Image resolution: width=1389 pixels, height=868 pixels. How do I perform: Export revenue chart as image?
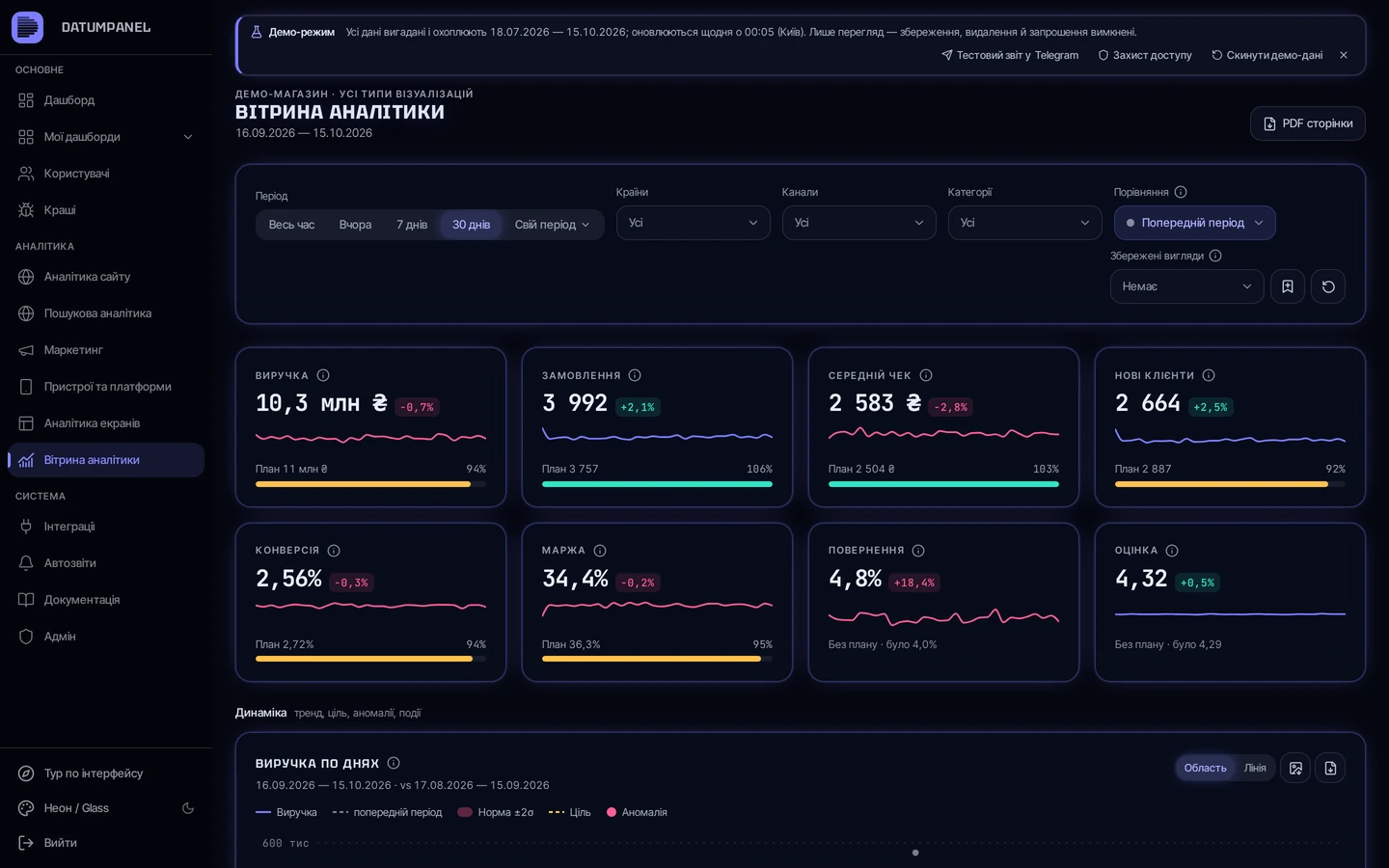1295,768
